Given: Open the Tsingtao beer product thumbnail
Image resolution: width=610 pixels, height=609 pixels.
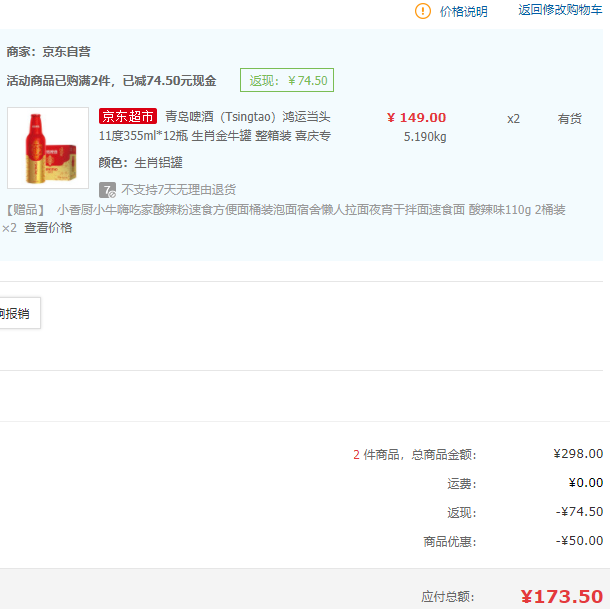Looking at the screenshot, I should (48, 148).
